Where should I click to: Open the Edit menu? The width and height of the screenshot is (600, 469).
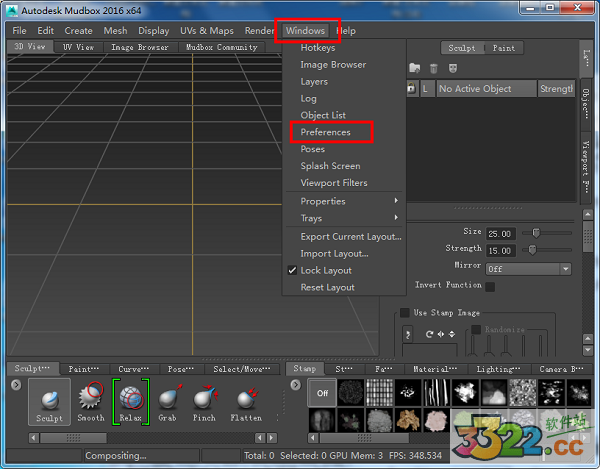pos(46,31)
